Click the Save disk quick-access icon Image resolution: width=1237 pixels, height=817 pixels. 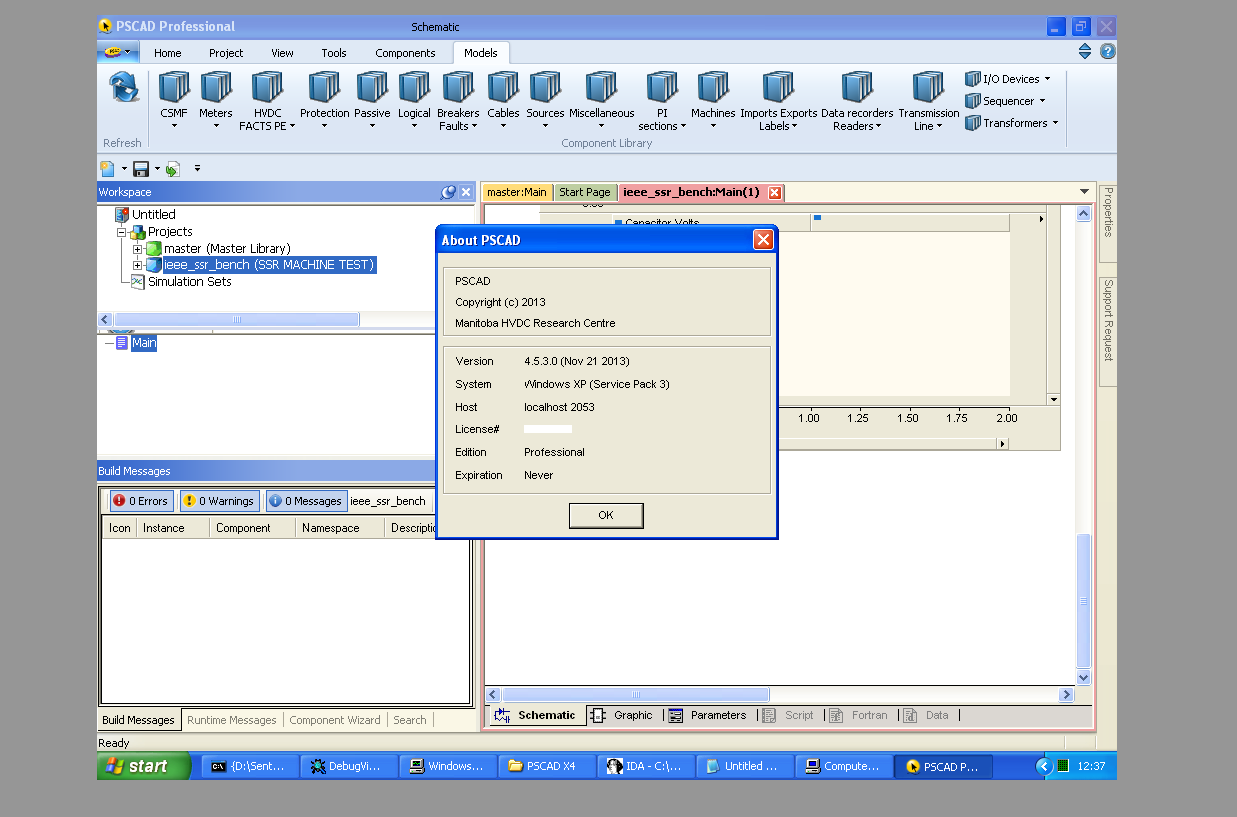[141, 169]
